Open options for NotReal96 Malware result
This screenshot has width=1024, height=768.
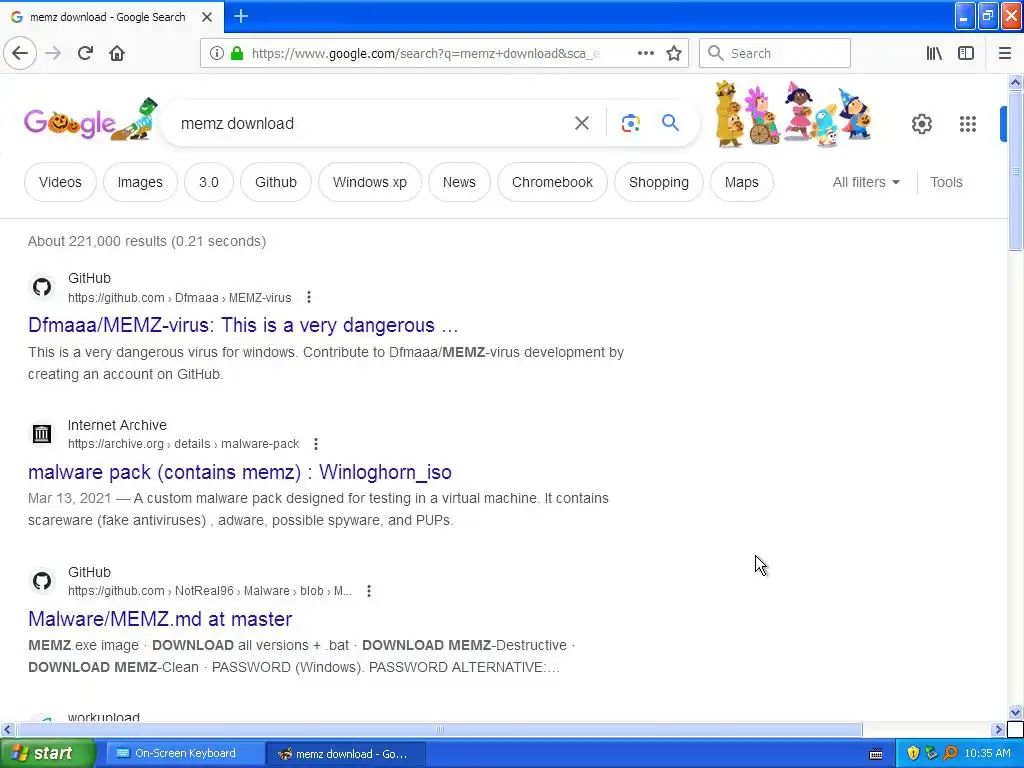tap(369, 591)
